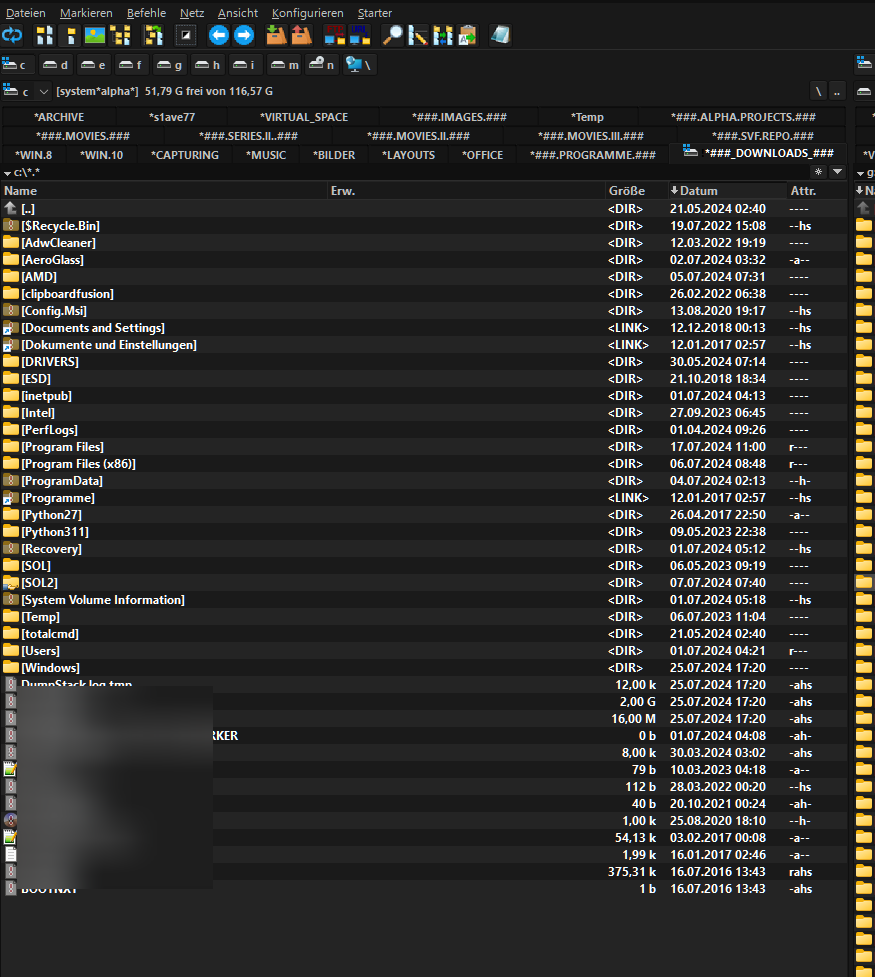Open the URL new FTP connection icon
The height and width of the screenshot is (977, 875).
[360, 36]
